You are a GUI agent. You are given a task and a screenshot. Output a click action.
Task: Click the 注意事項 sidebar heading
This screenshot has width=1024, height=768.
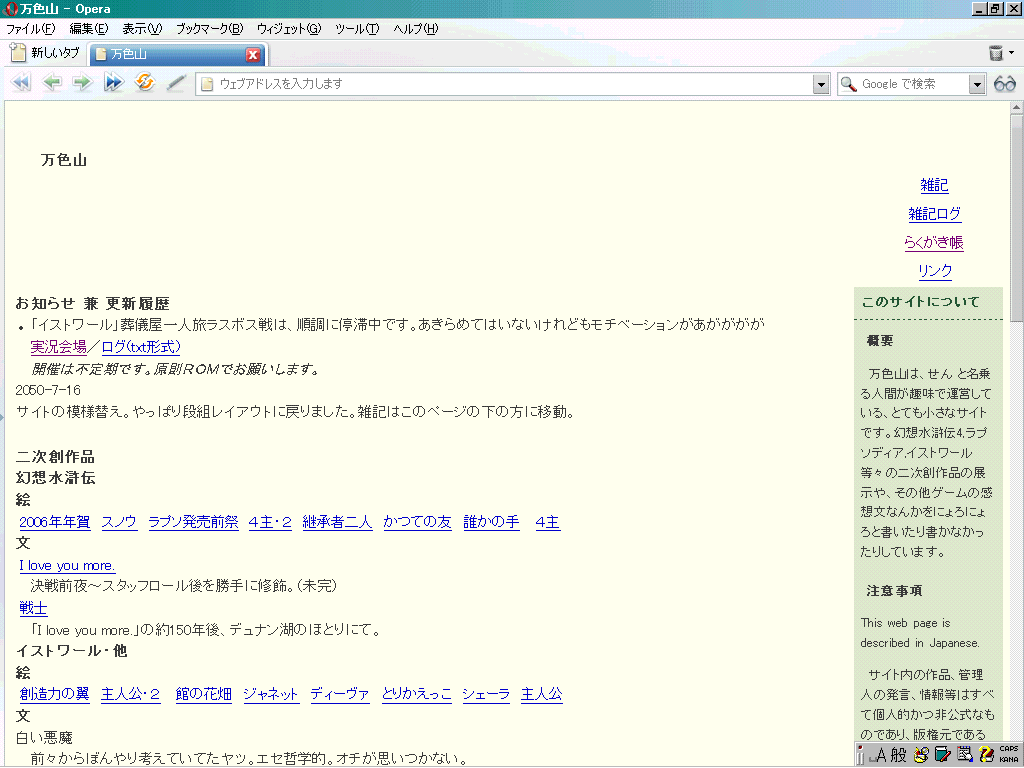[x=894, y=591]
